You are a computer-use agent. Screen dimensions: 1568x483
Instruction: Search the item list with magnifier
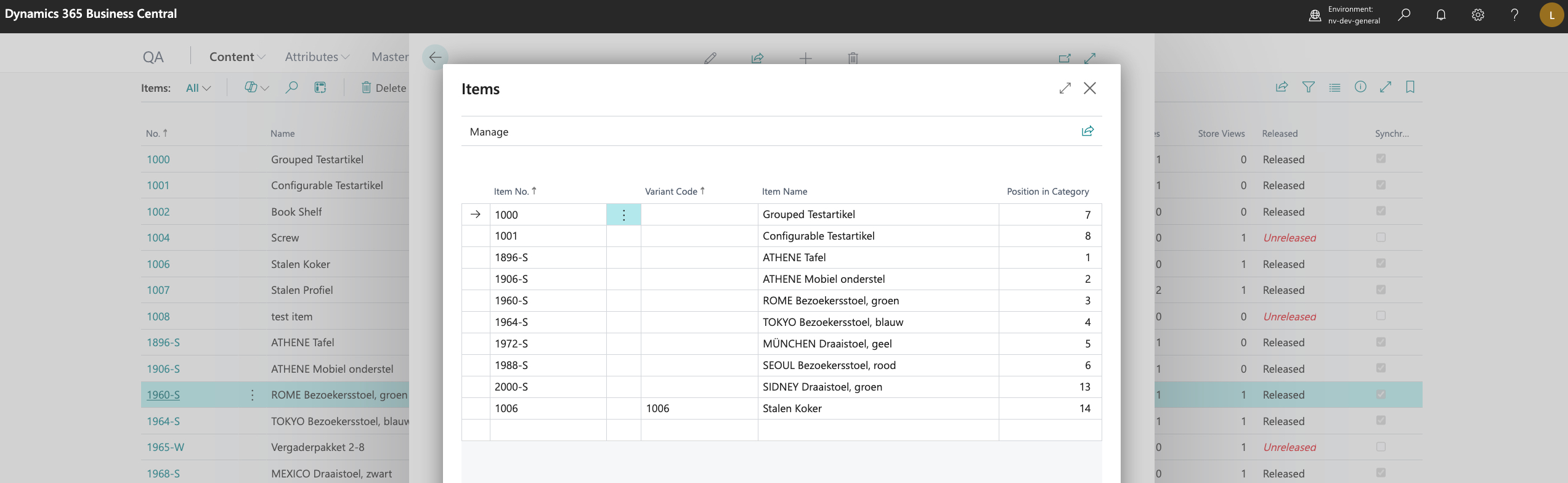coord(291,87)
